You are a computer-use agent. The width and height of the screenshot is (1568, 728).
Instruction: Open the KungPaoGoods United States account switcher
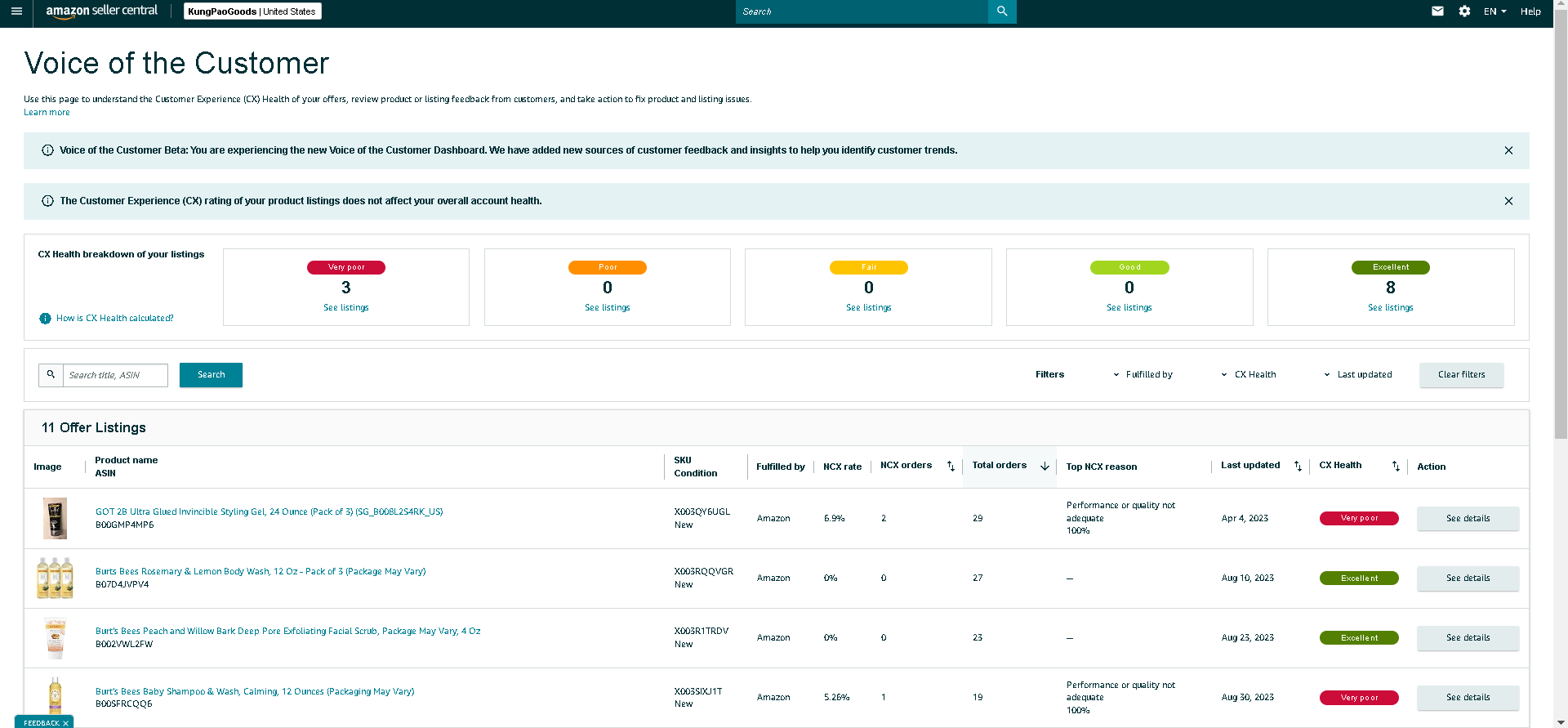click(x=252, y=11)
